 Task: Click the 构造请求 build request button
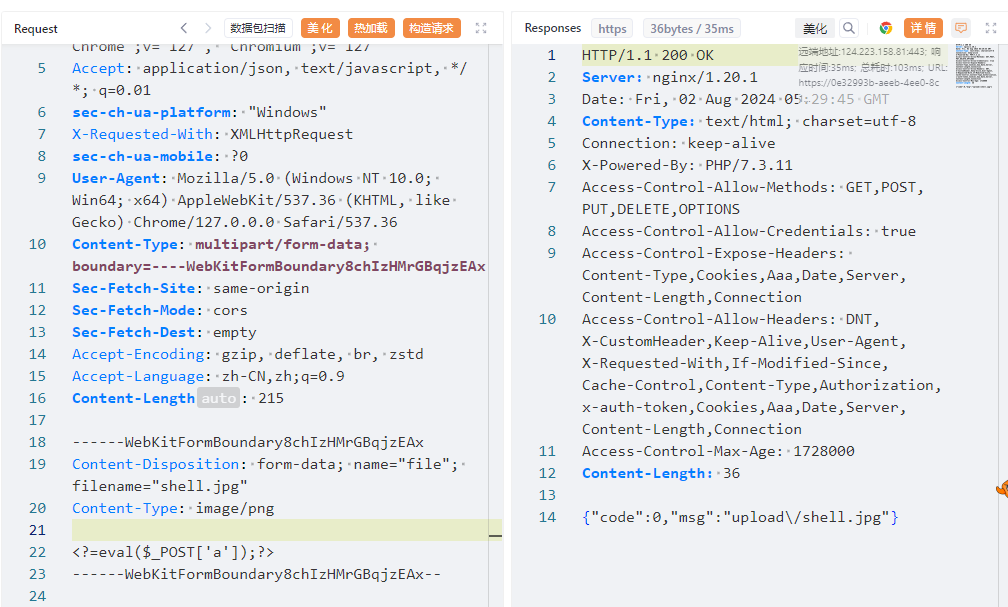click(431, 28)
